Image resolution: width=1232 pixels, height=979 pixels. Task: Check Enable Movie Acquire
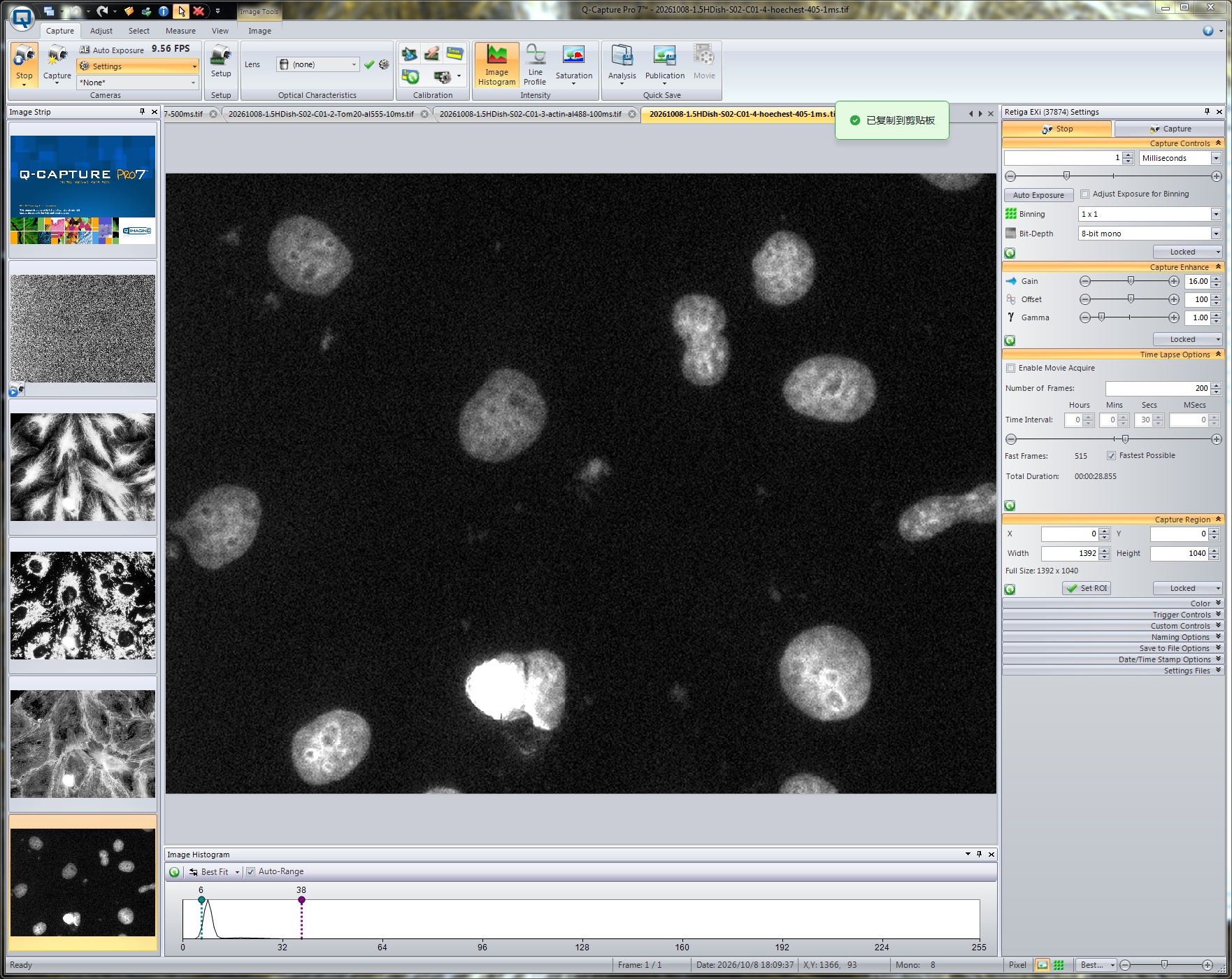click(1010, 369)
